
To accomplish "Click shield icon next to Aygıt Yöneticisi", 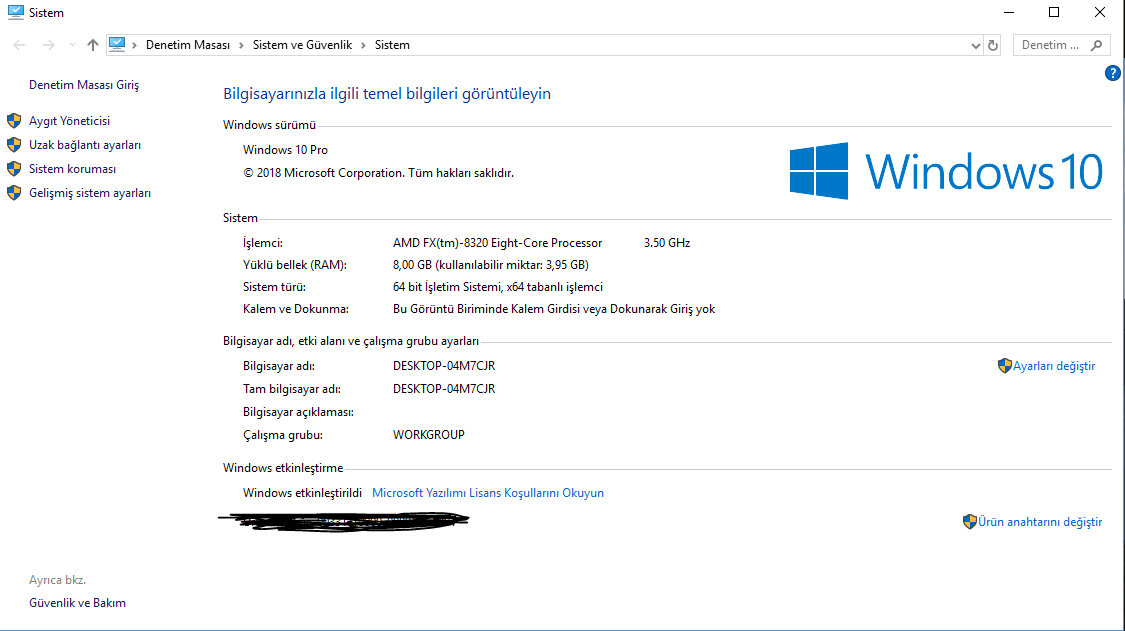I will click(14, 121).
